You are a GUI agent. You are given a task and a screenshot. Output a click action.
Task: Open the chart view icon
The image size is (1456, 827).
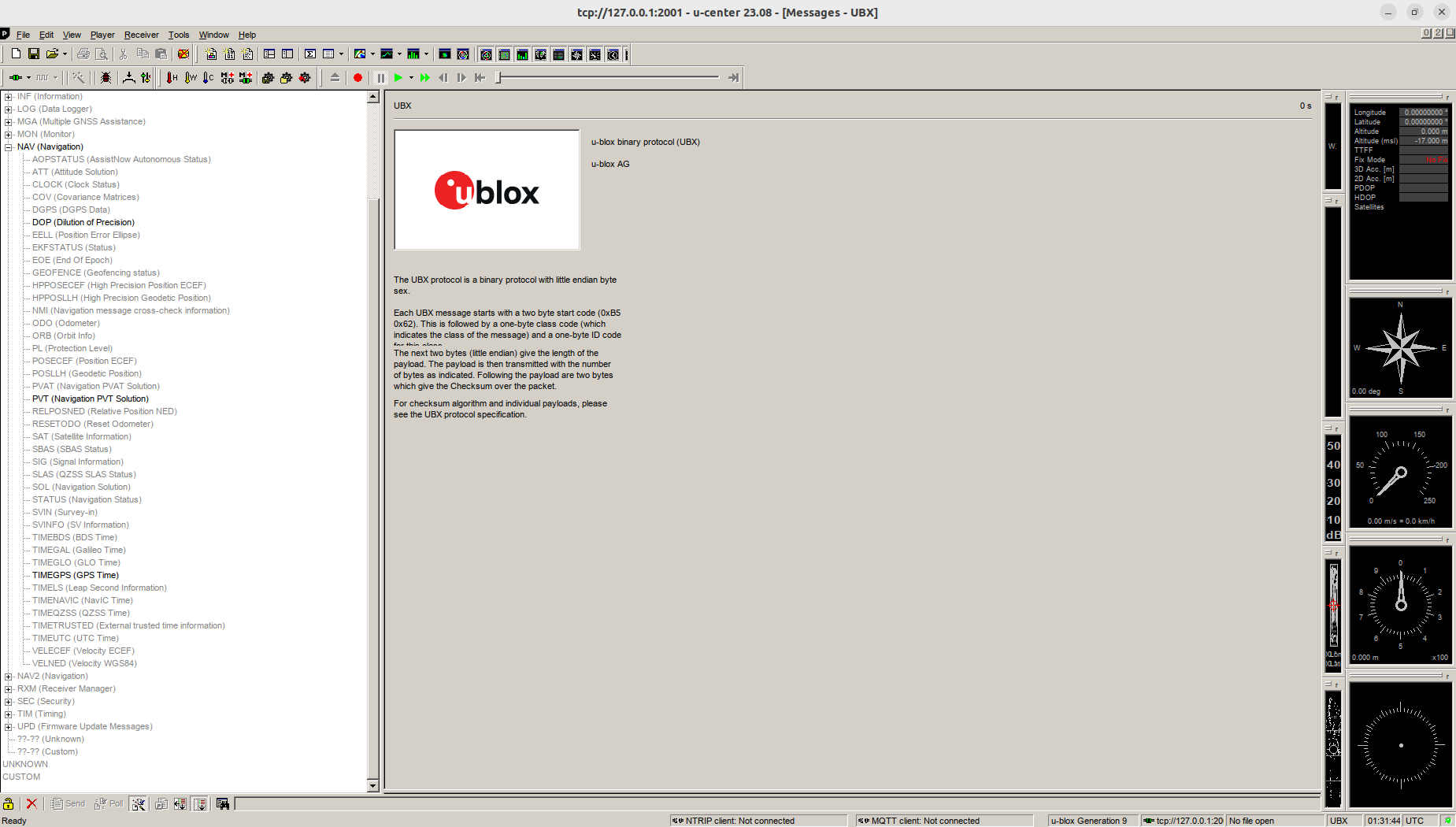[x=387, y=54]
